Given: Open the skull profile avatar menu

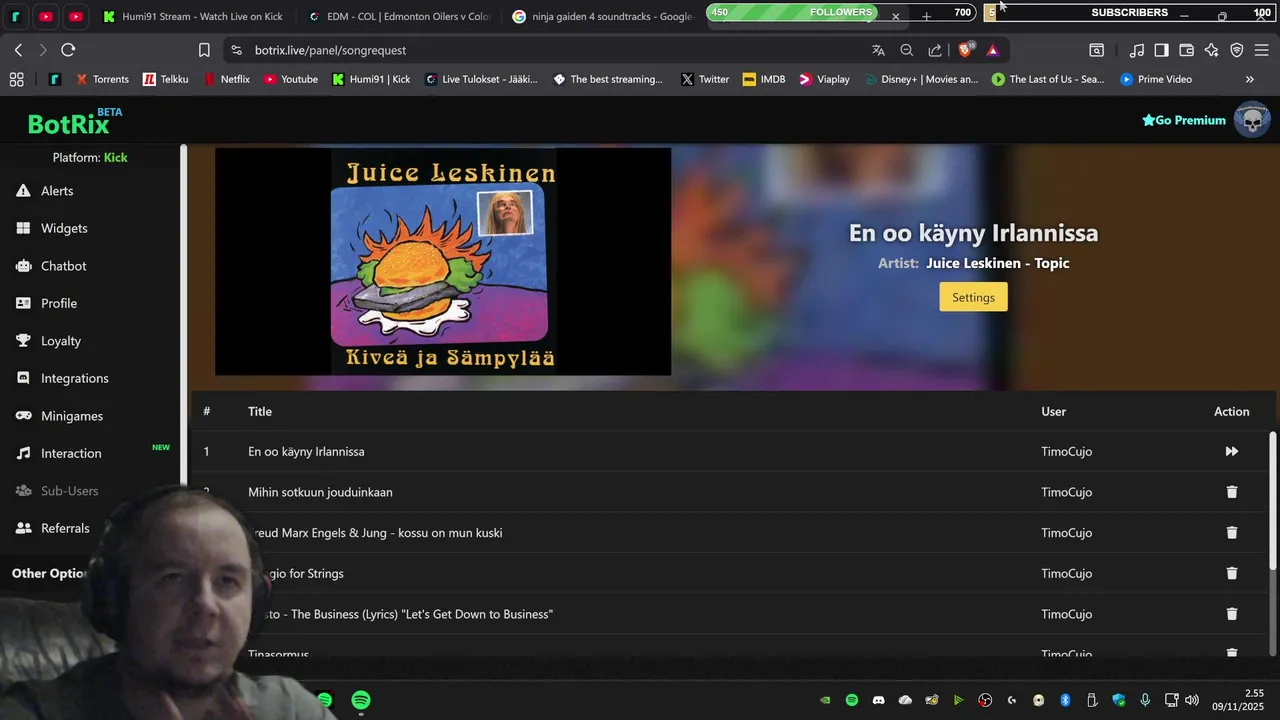Looking at the screenshot, I should click(1252, 120).
